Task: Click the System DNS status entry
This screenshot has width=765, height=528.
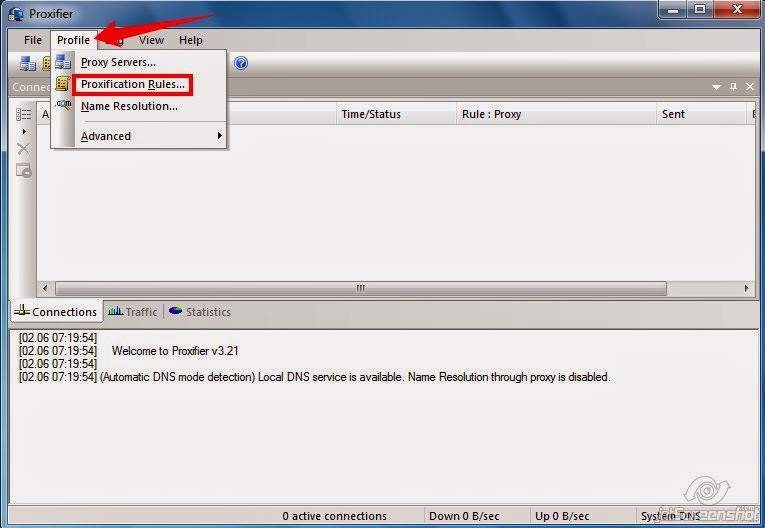Action: (x=671, y=516)
